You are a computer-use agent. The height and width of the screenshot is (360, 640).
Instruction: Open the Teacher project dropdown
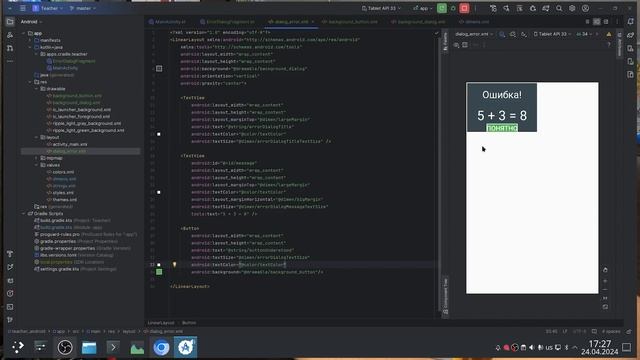click(48, 8)
